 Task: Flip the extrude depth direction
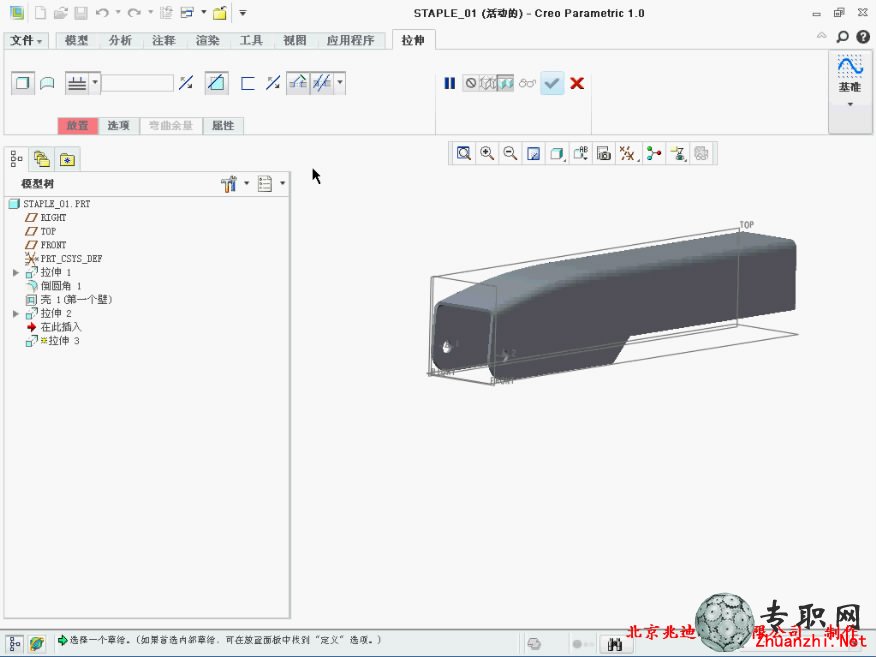click(x=186, y=83)
